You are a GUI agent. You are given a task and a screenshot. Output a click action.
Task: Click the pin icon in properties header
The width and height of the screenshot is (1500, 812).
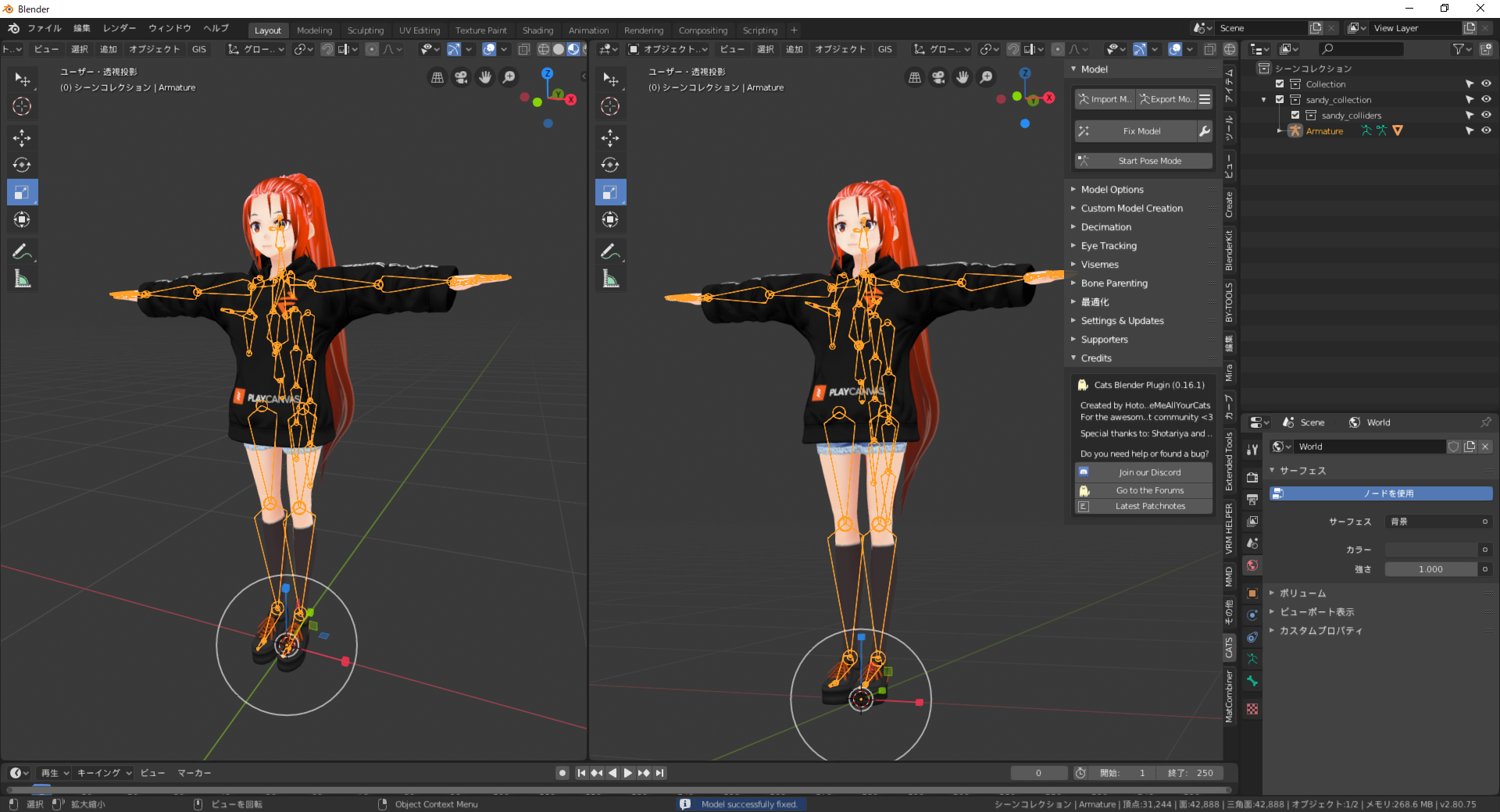[x=1486, y=422]
